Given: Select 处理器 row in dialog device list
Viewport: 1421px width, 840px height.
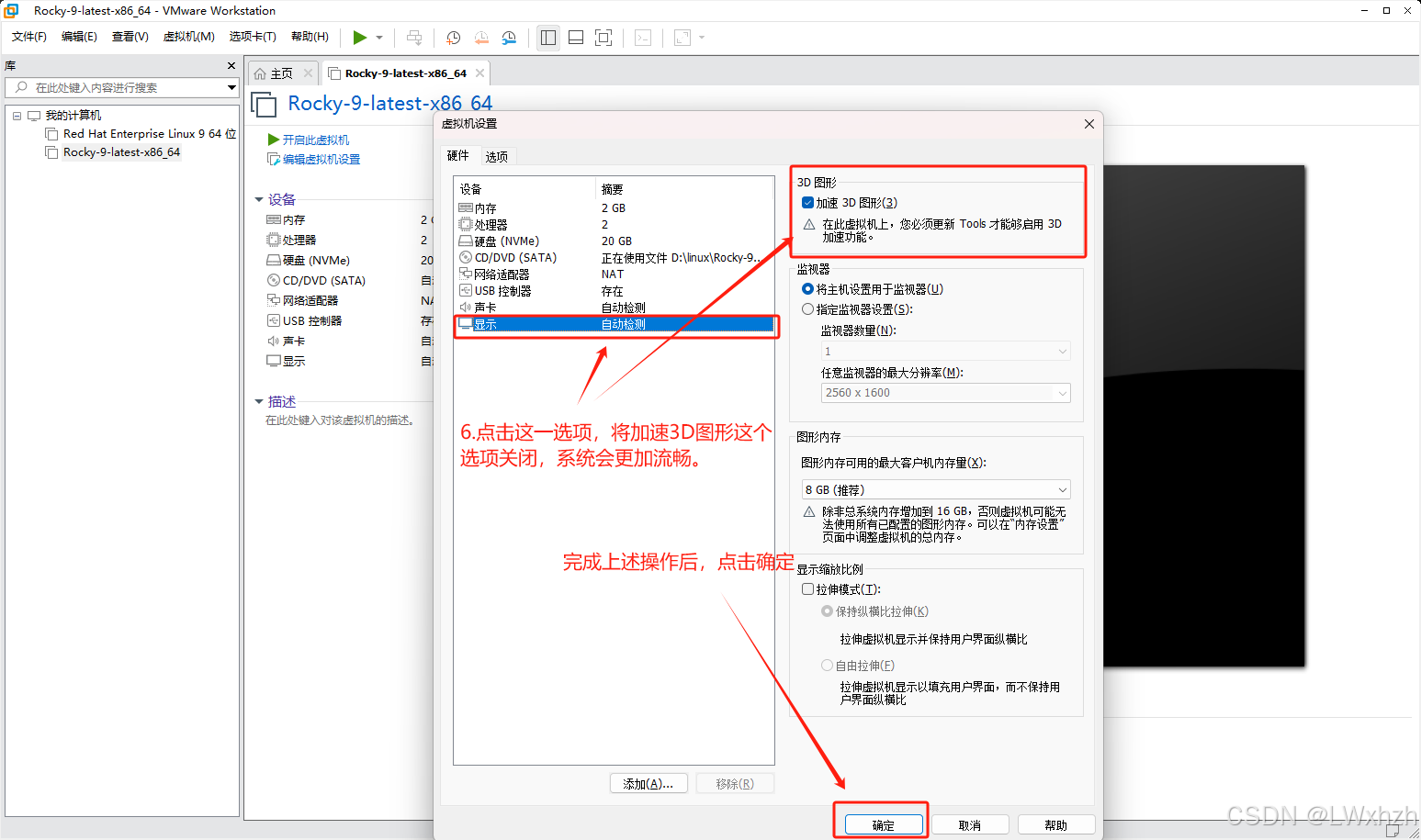Looking at the screenshot, I should pos(614,225).
